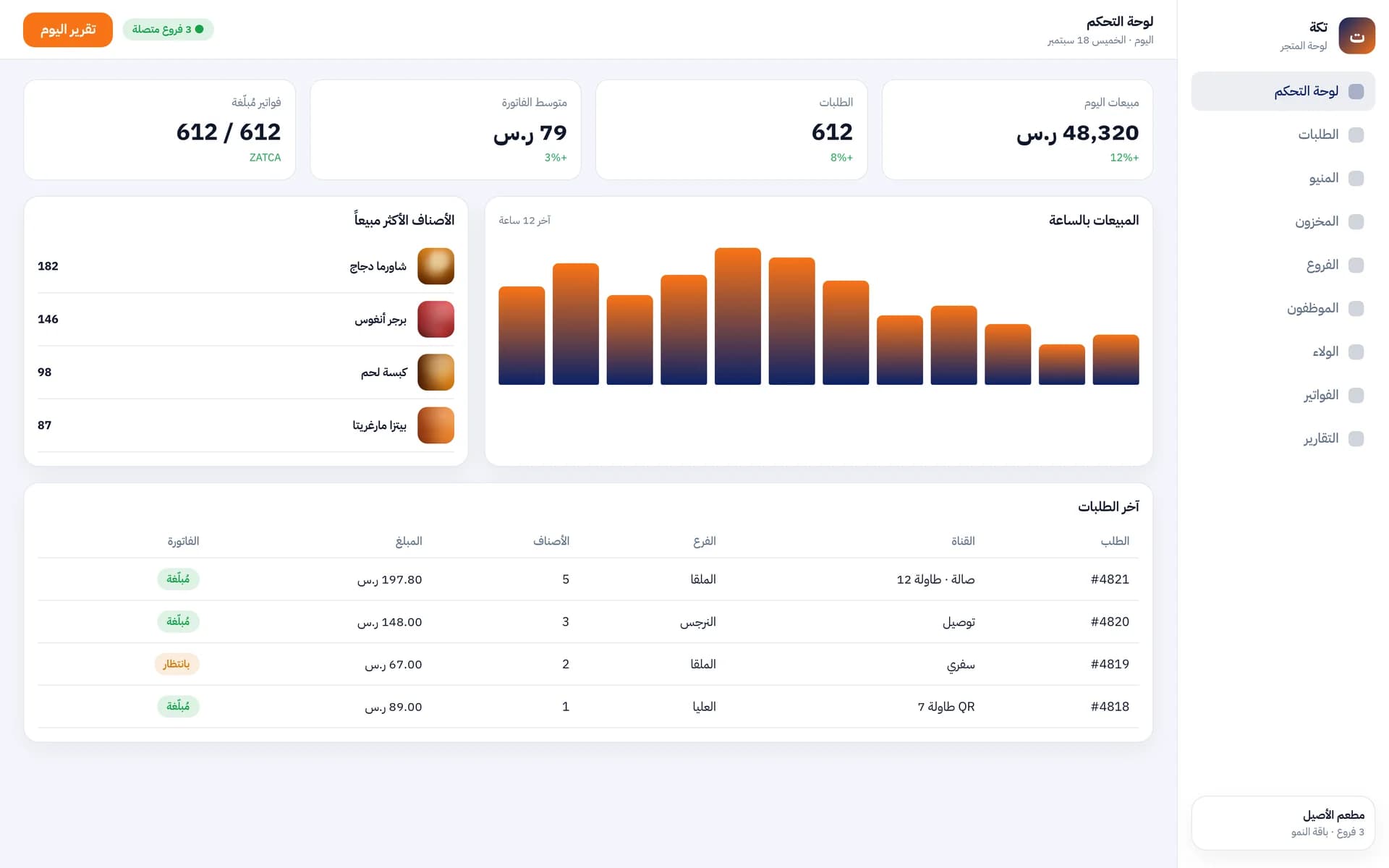Click the icon beside الموظفون in the sidebar
Screen dimensions: 1389x868
(x=1356, y=308)
